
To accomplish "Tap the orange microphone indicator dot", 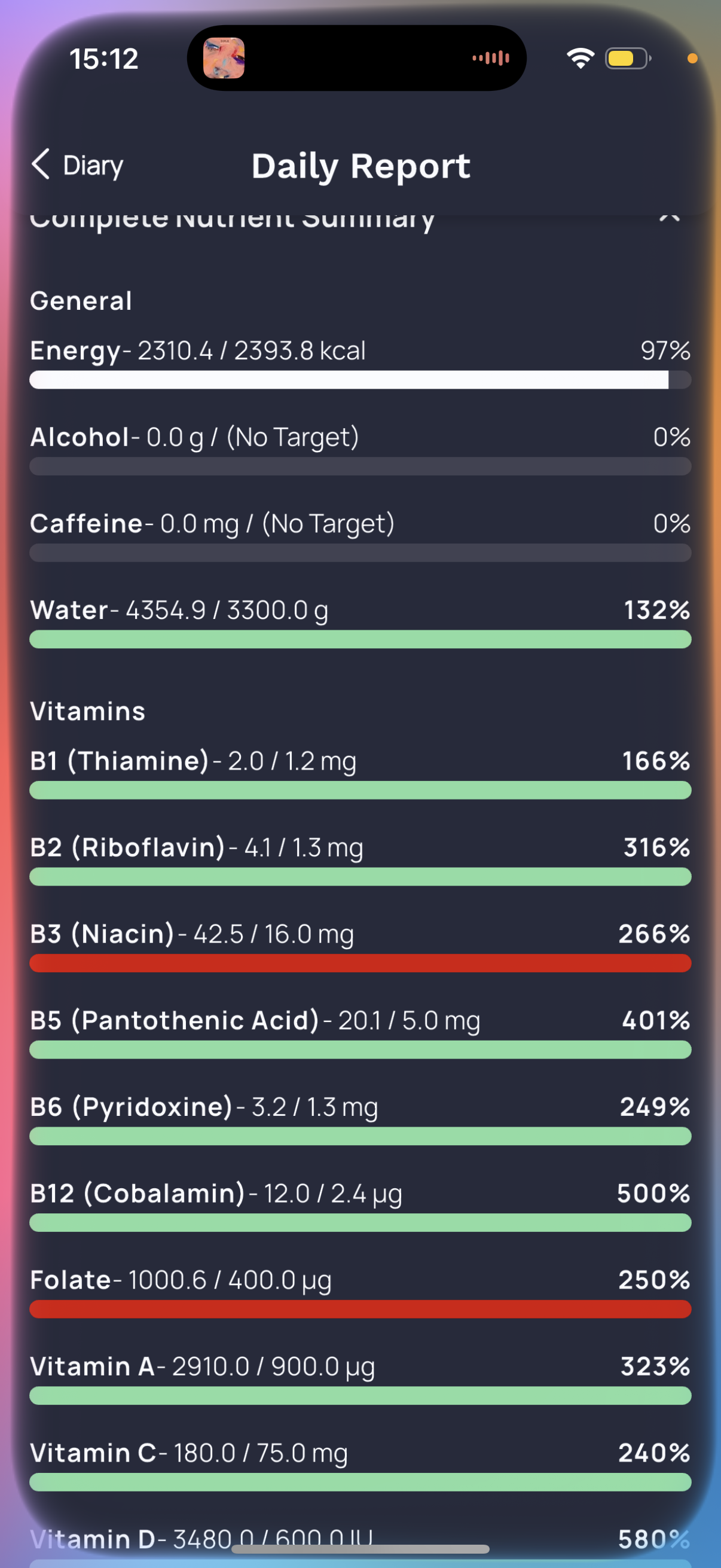I will pos(692,59).
